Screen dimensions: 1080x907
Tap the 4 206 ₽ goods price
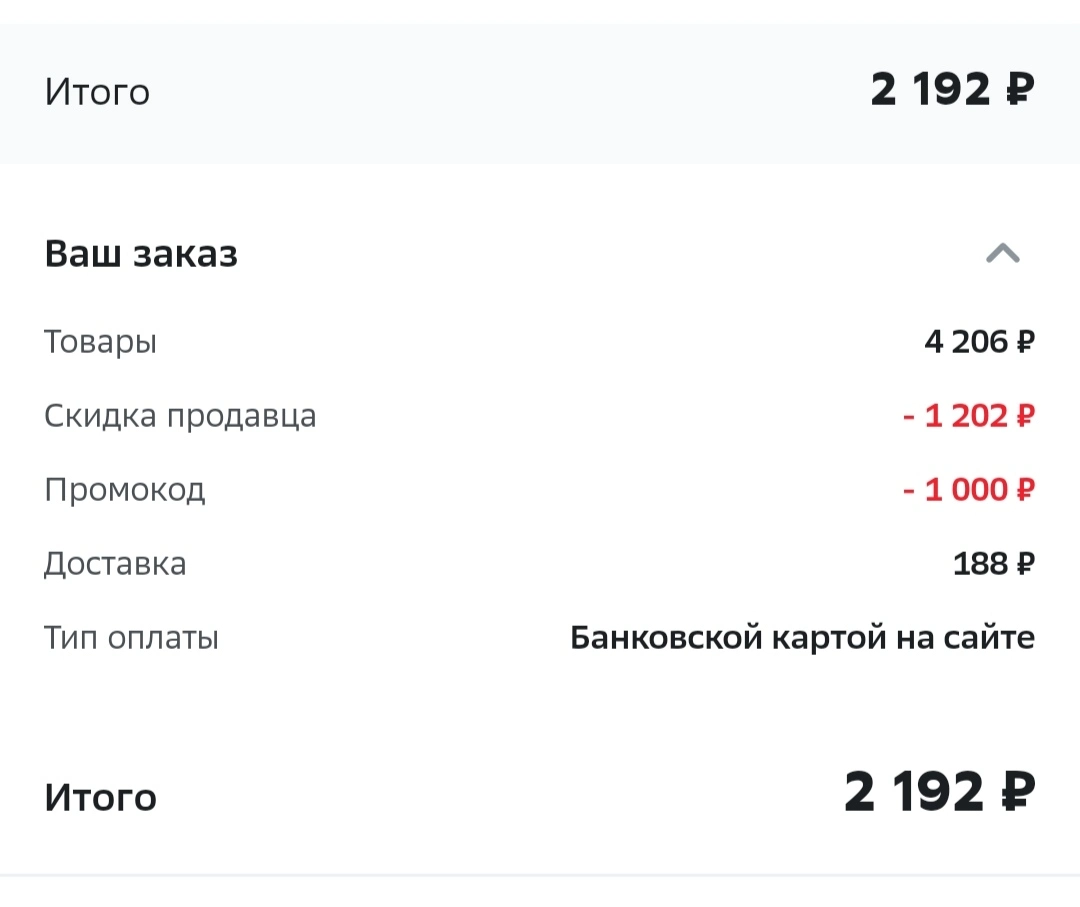coord(979,342)
